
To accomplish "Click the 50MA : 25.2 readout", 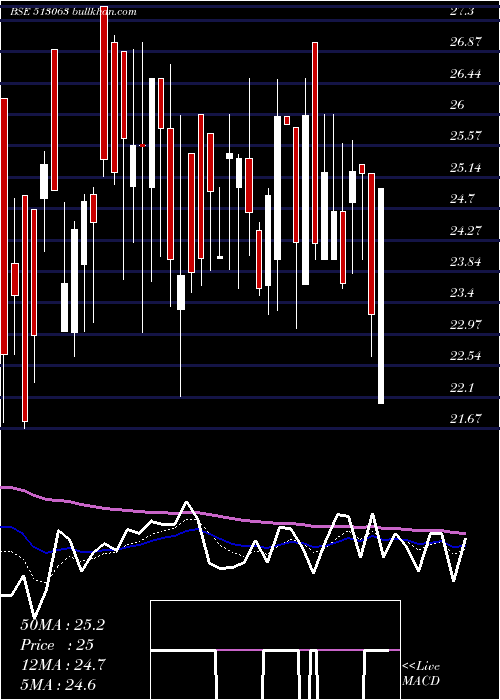I will point(62,625).
